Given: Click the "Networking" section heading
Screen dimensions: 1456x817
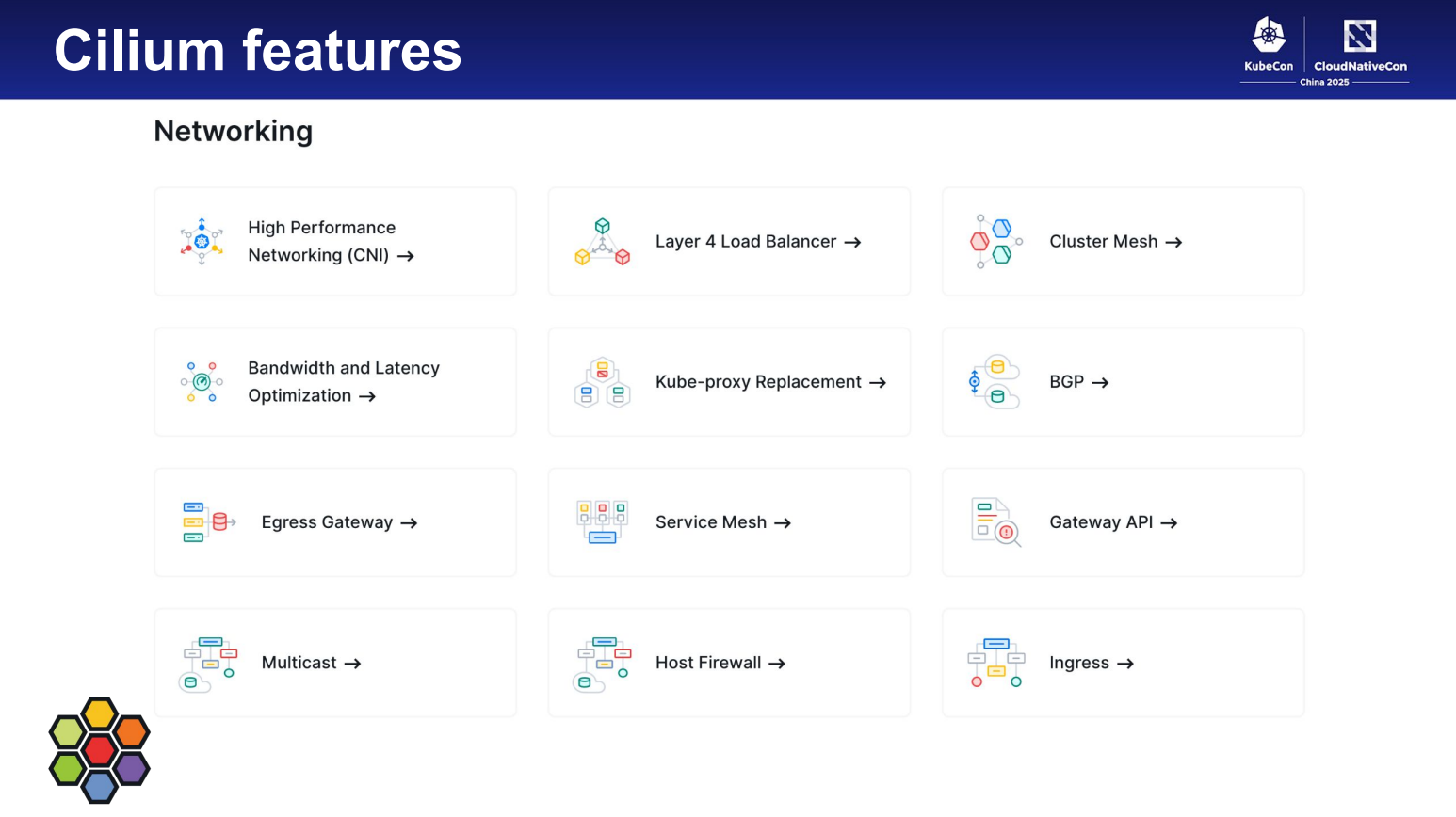Looking at the screenshot, I should pos(234,132).
